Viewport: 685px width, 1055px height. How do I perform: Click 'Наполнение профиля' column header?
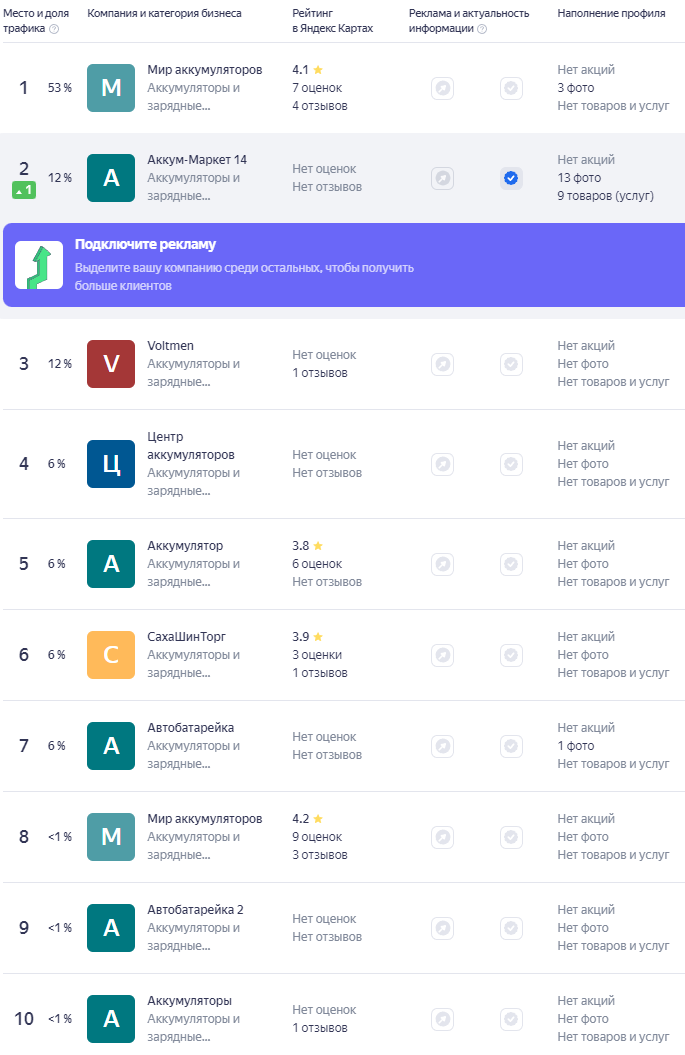611,13
